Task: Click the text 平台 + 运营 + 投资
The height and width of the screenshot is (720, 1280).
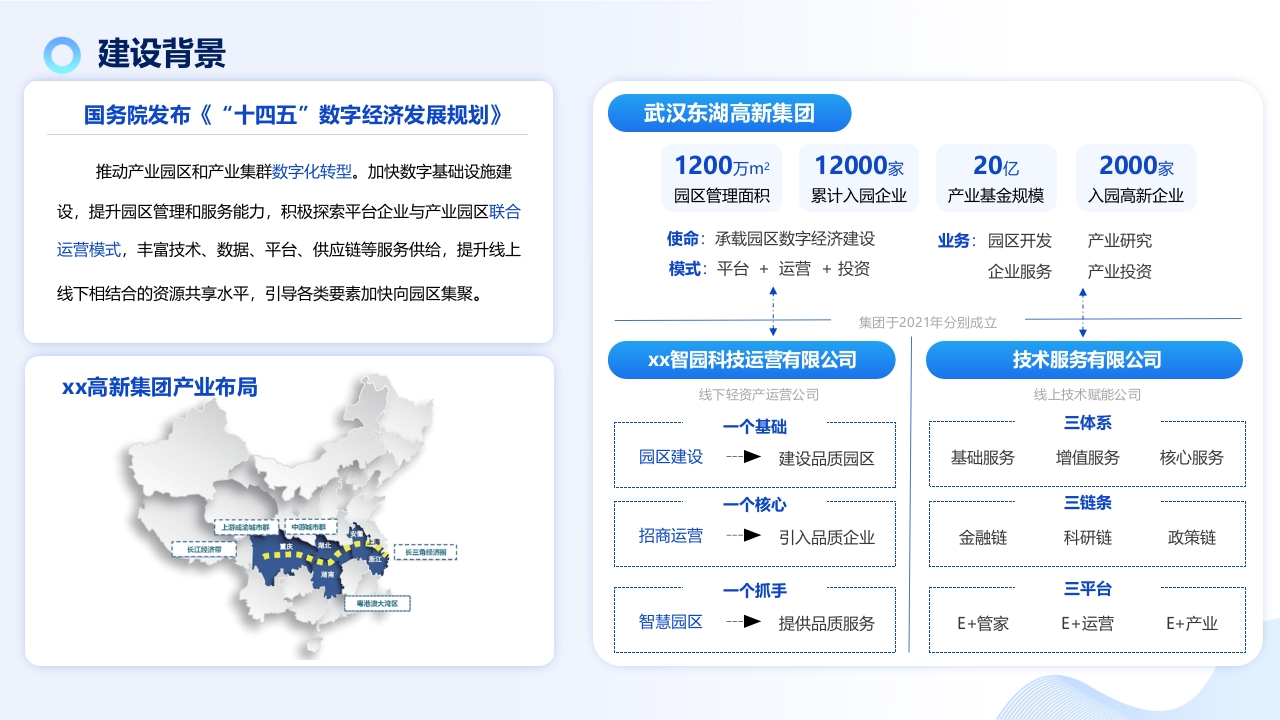Action: 794,268
